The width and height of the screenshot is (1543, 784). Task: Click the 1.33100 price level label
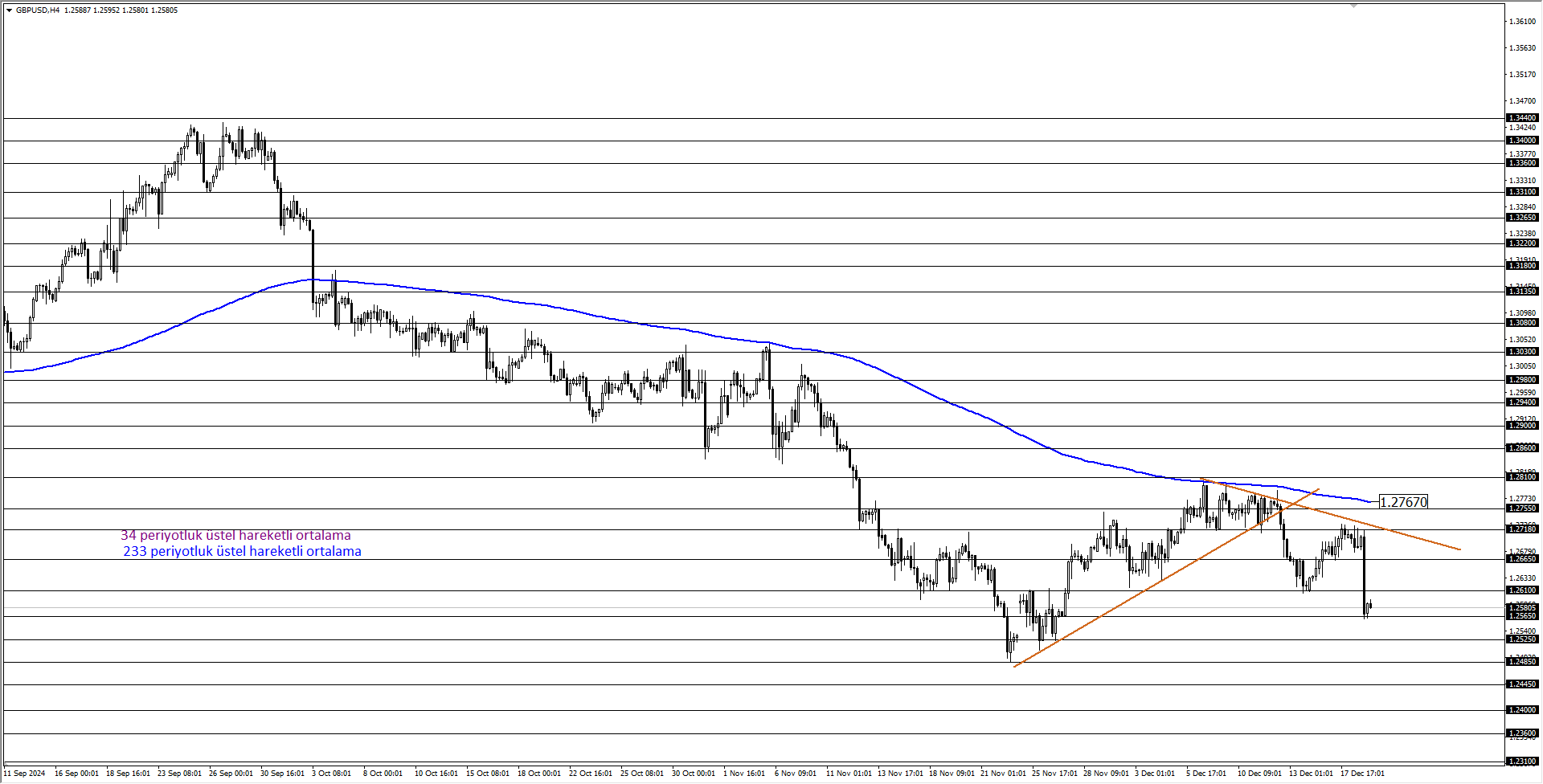[1522, 192]
